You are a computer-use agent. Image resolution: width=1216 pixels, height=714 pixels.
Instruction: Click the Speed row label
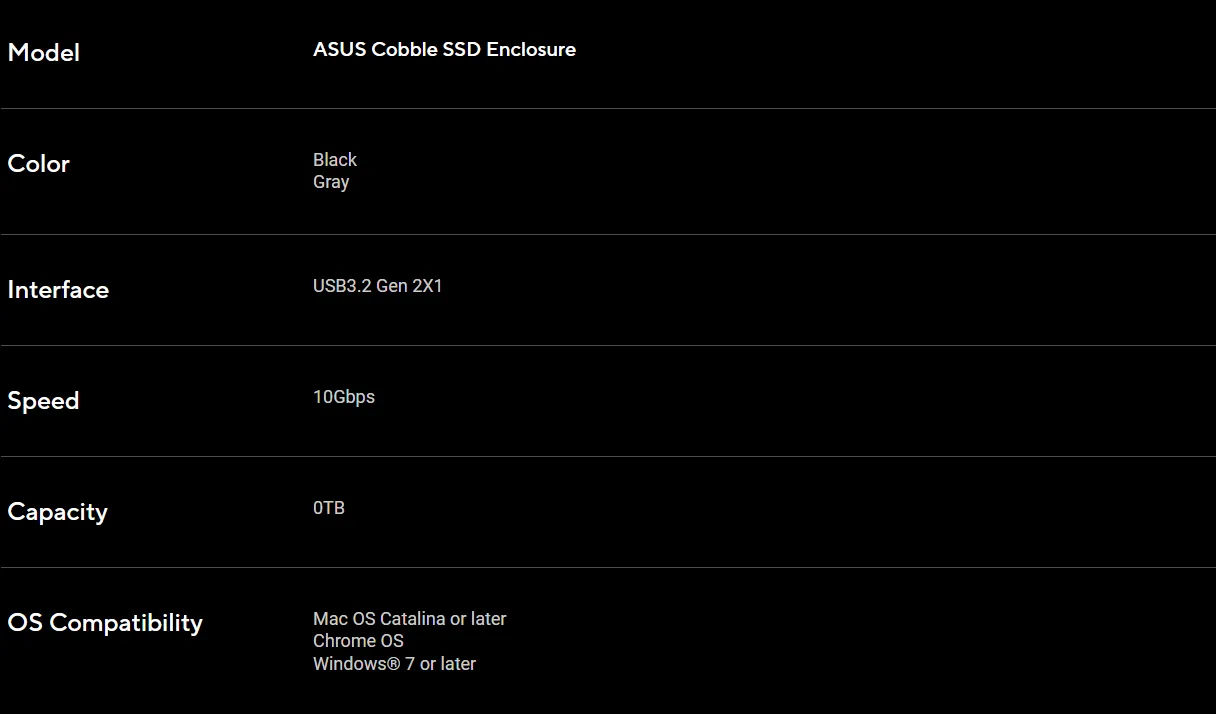(43, 401)
